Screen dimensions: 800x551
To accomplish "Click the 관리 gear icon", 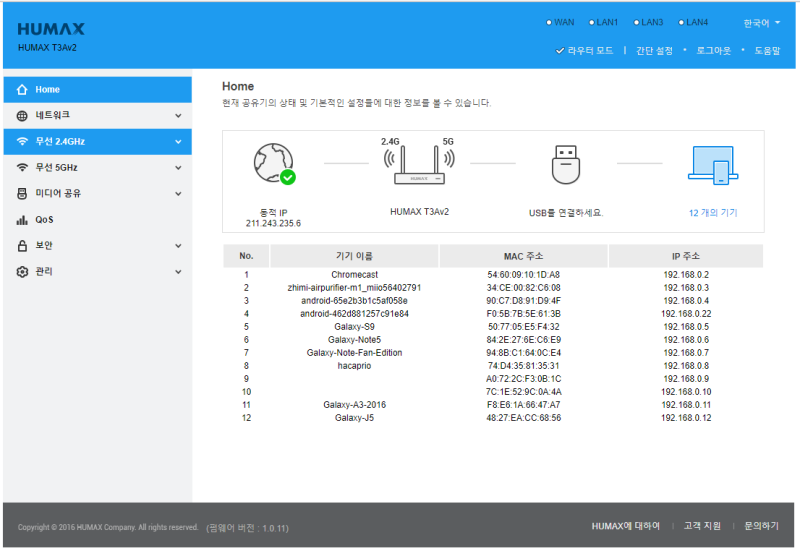I will 22,272.
